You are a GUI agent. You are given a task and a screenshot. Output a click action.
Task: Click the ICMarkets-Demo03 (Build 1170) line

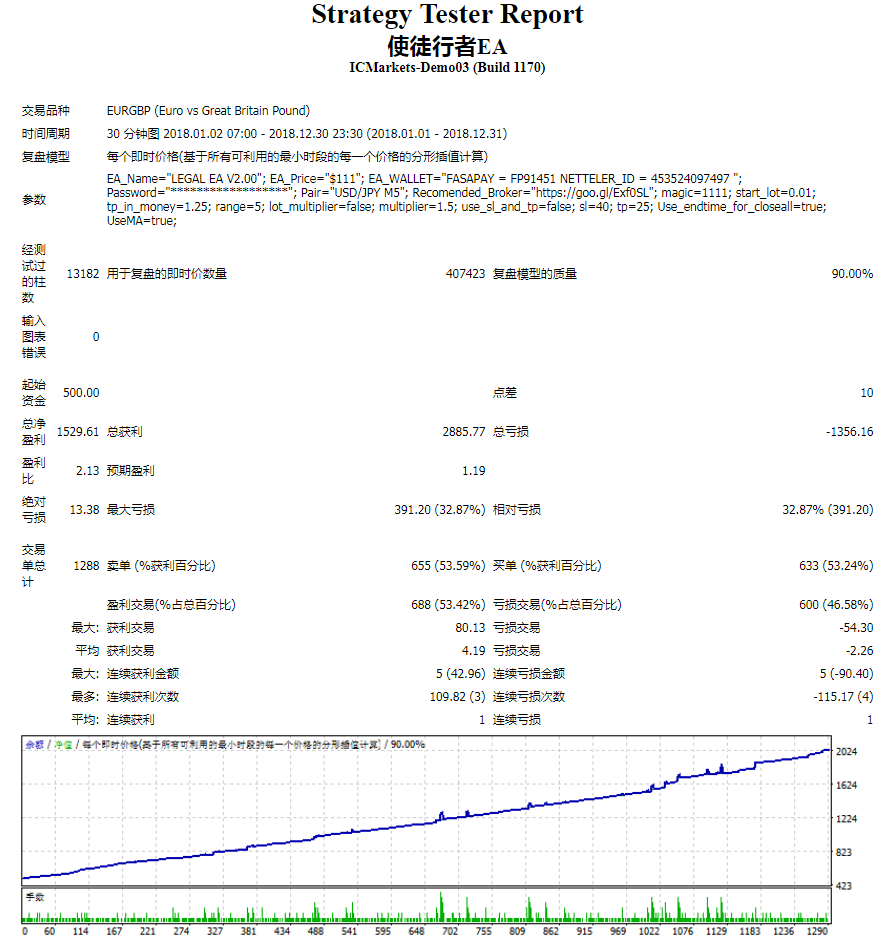coord(447,67)
